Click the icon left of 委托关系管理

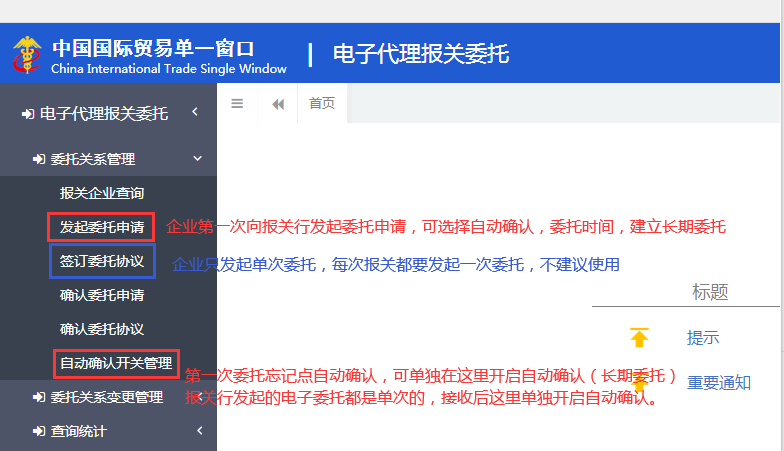pos(38,159)
